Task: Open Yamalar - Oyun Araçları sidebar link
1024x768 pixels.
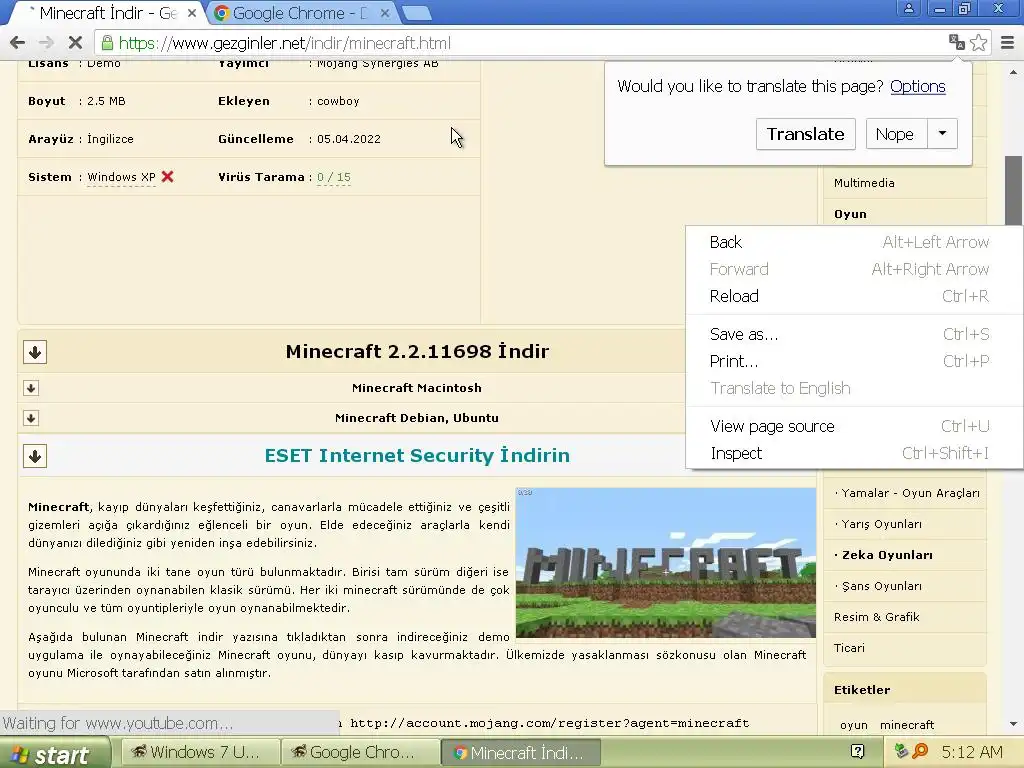Action: point(910,493)
